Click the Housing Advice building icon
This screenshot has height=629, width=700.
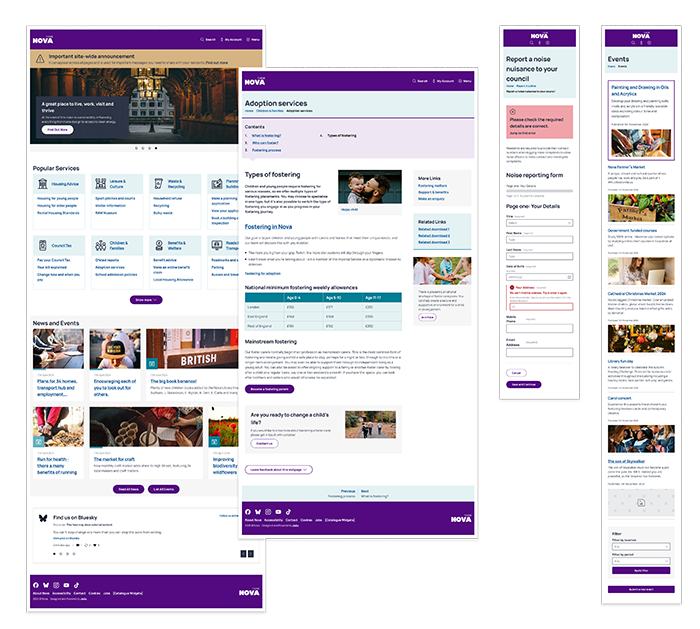(x=43, y=183)
